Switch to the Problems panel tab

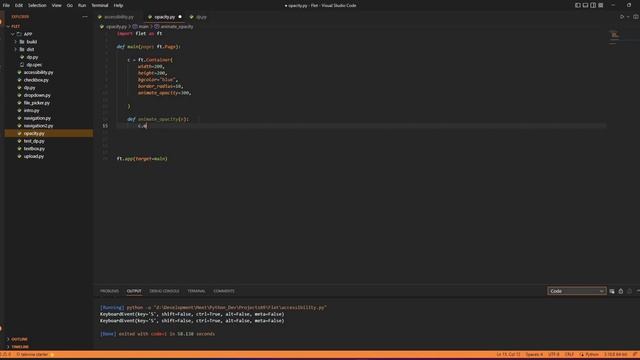pyautogui.click(x=109, y=291)
